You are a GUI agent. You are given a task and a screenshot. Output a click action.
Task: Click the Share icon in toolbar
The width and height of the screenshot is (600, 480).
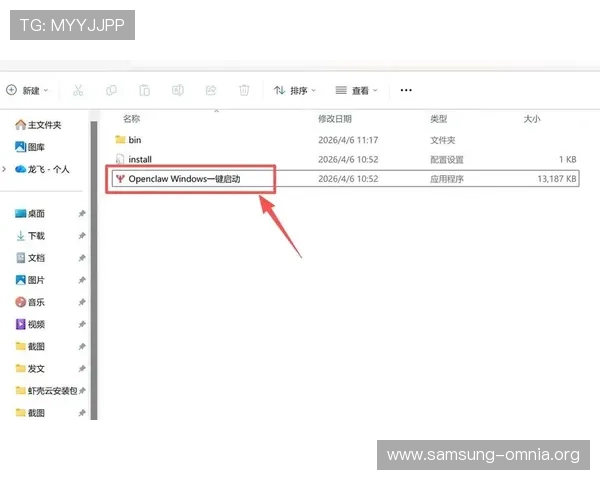211,90
